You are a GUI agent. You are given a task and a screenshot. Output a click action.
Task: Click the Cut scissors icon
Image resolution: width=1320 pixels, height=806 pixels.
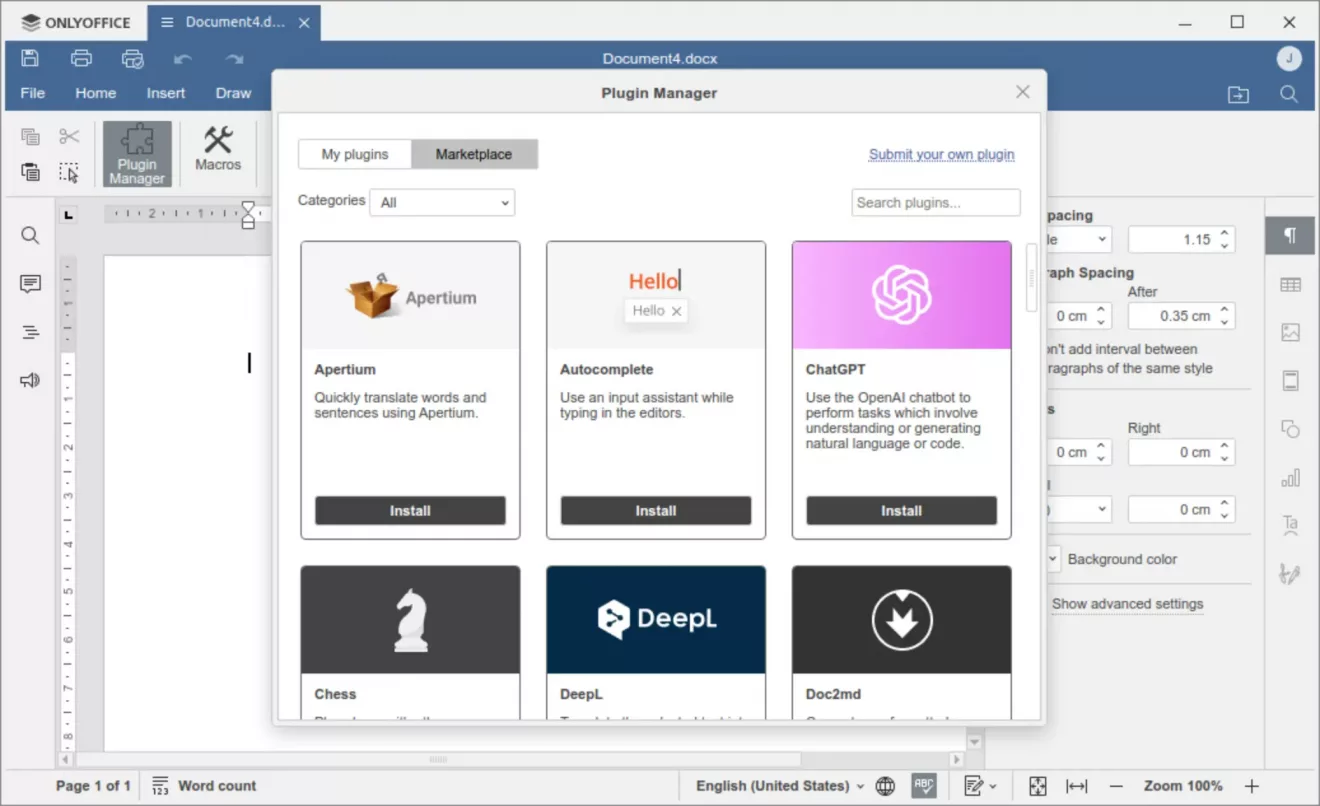click(x=69, y=137)
